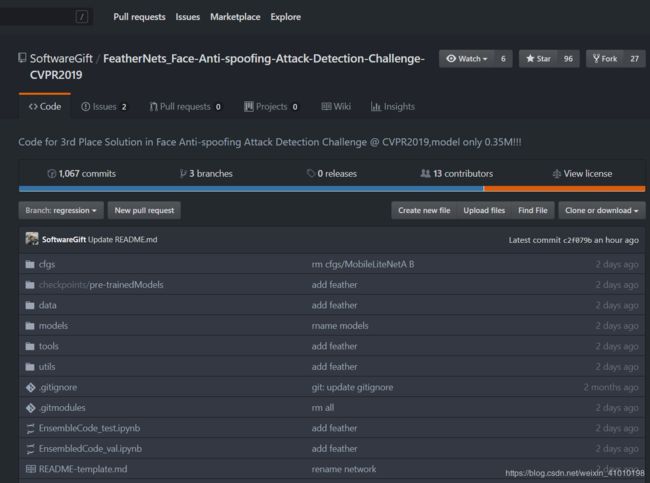Click the cfgs folder icon
Screen dimensions: 650x483
pyautogui.click(x=30, y=264)
